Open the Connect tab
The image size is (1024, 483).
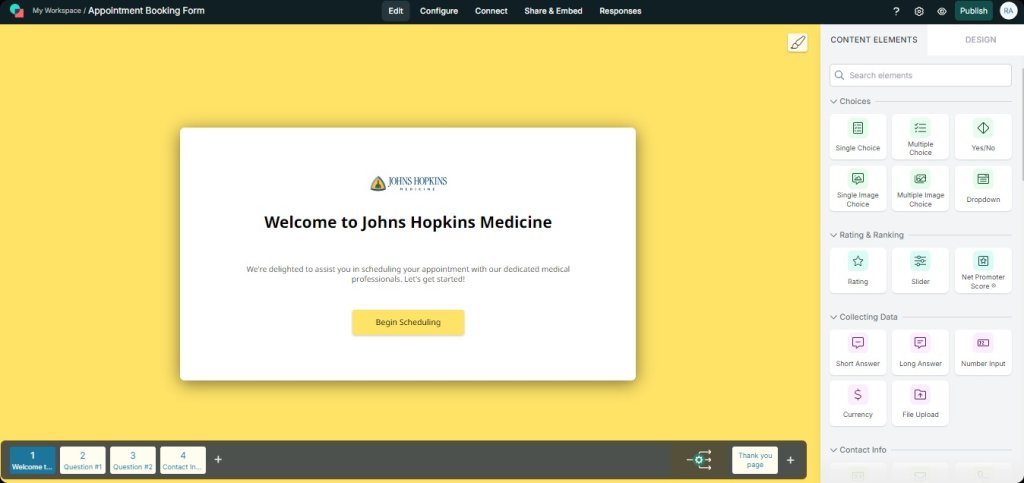(x=491, y=11)
